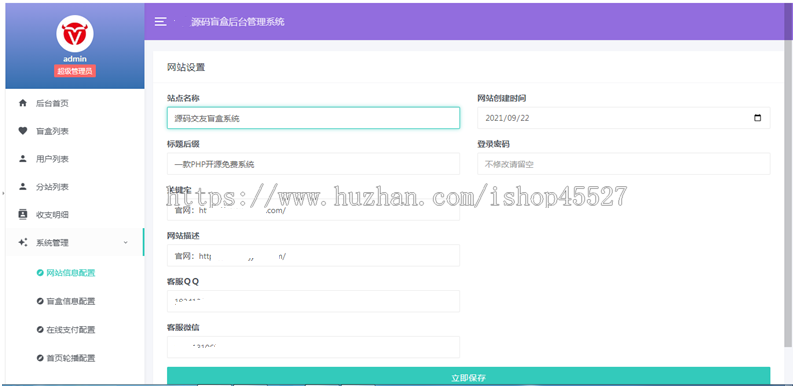Image resolution: width=795 pixels, height=388 pixels.
Task: Click the admin avatar logo
Action: coord(75,33)
